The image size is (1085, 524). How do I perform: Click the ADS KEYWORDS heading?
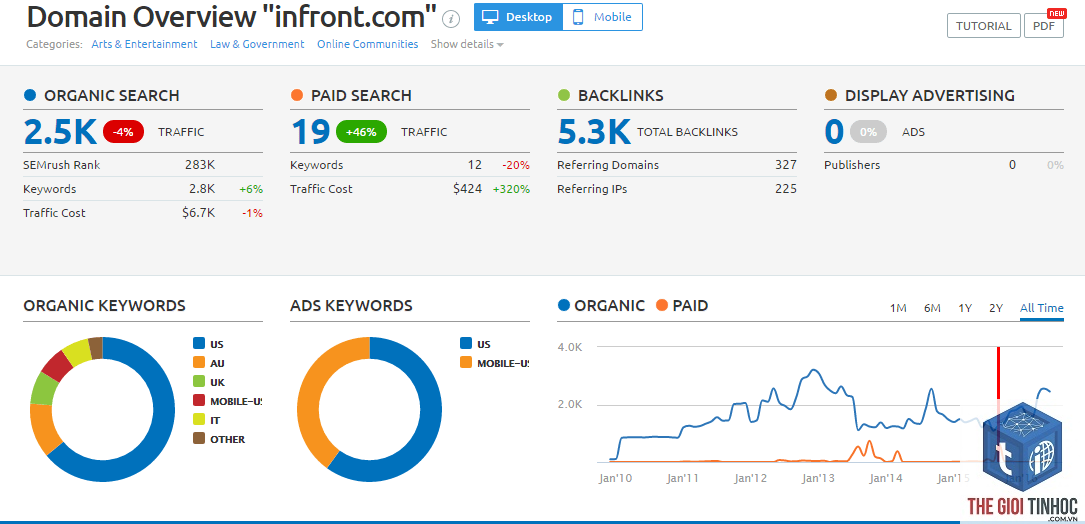coord(352,305)
